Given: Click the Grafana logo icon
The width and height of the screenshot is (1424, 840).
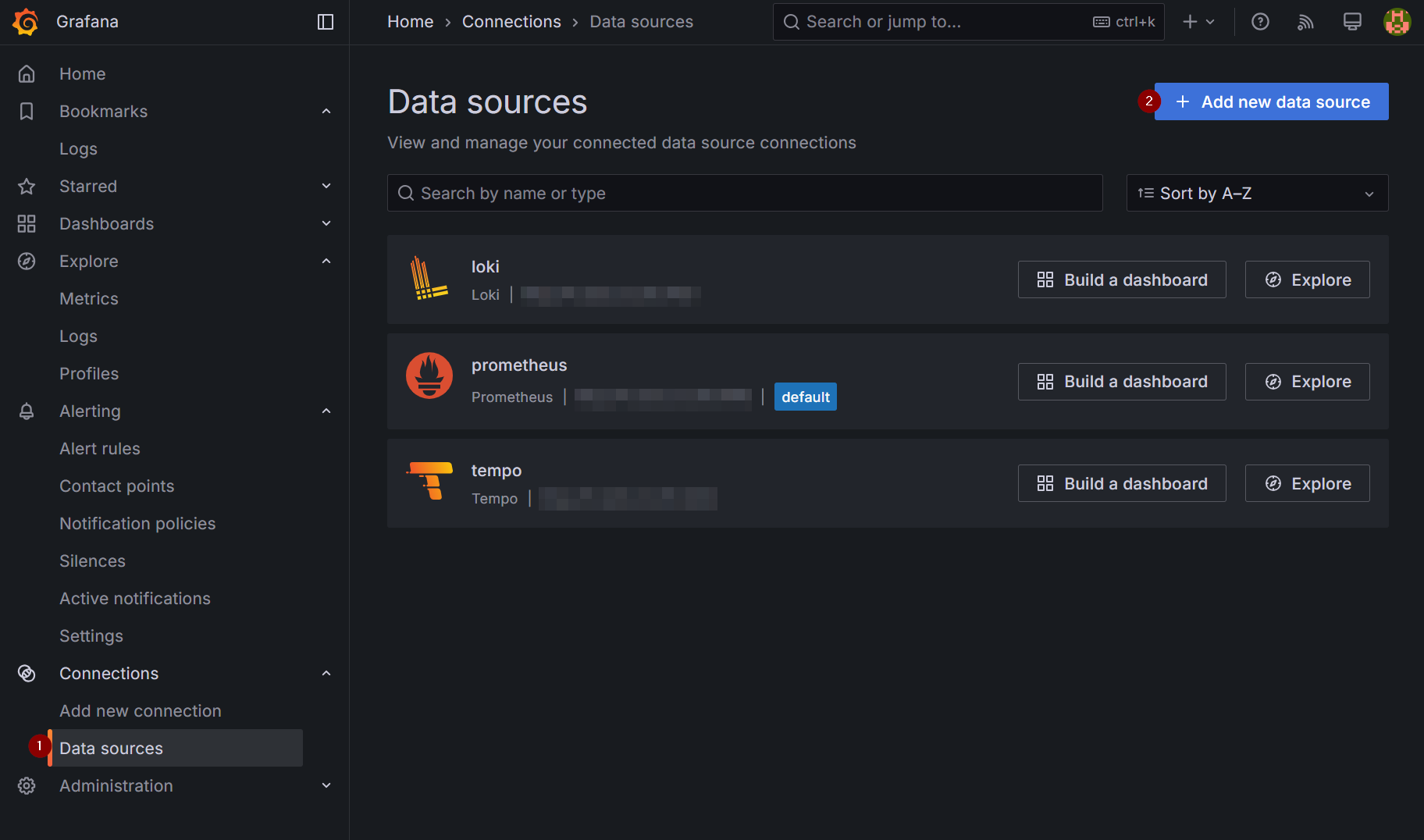Looking at the screenshot, I should pos(26,22).
